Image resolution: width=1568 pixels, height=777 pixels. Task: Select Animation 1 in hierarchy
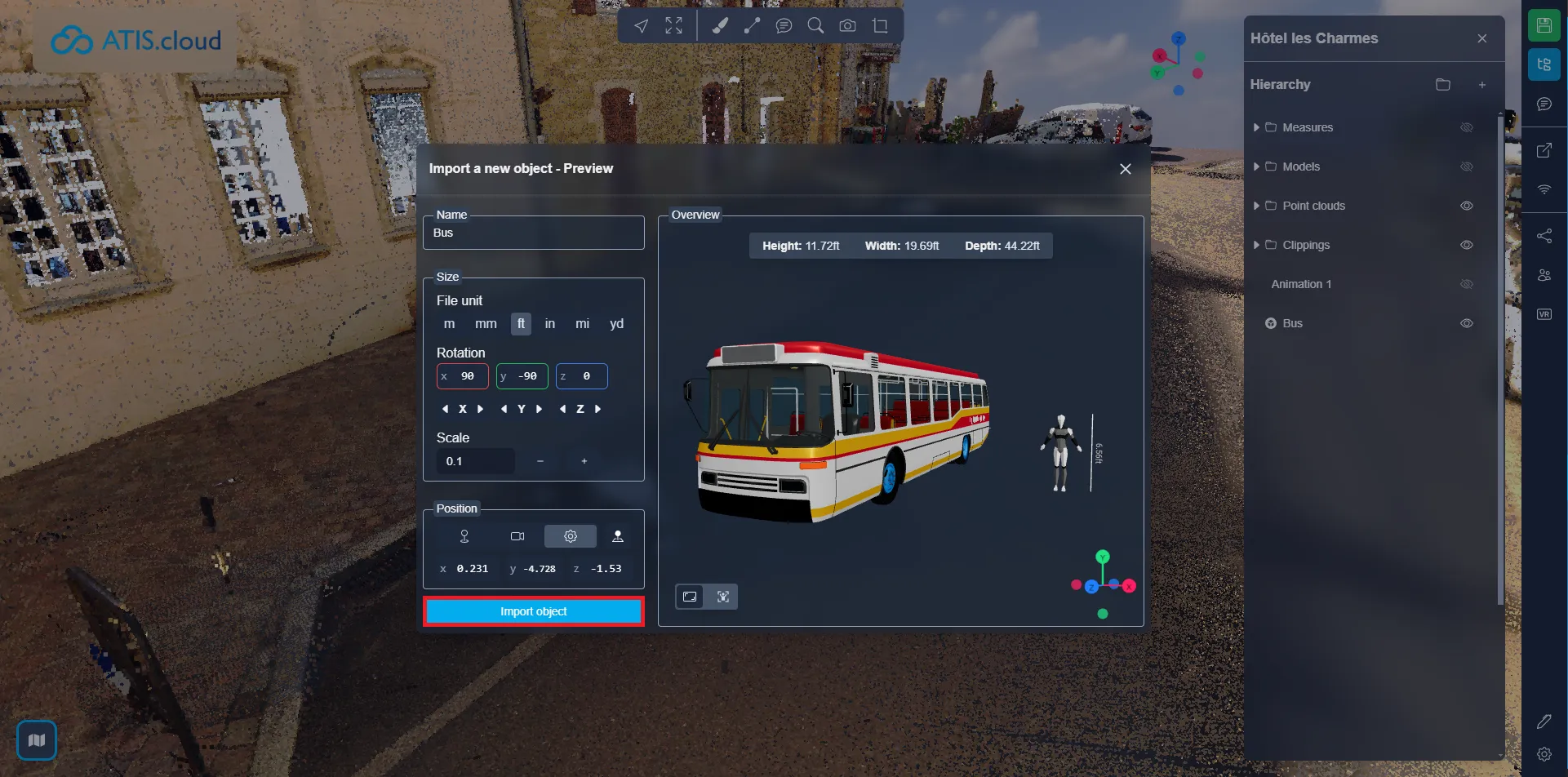[x=1300, y=284]
